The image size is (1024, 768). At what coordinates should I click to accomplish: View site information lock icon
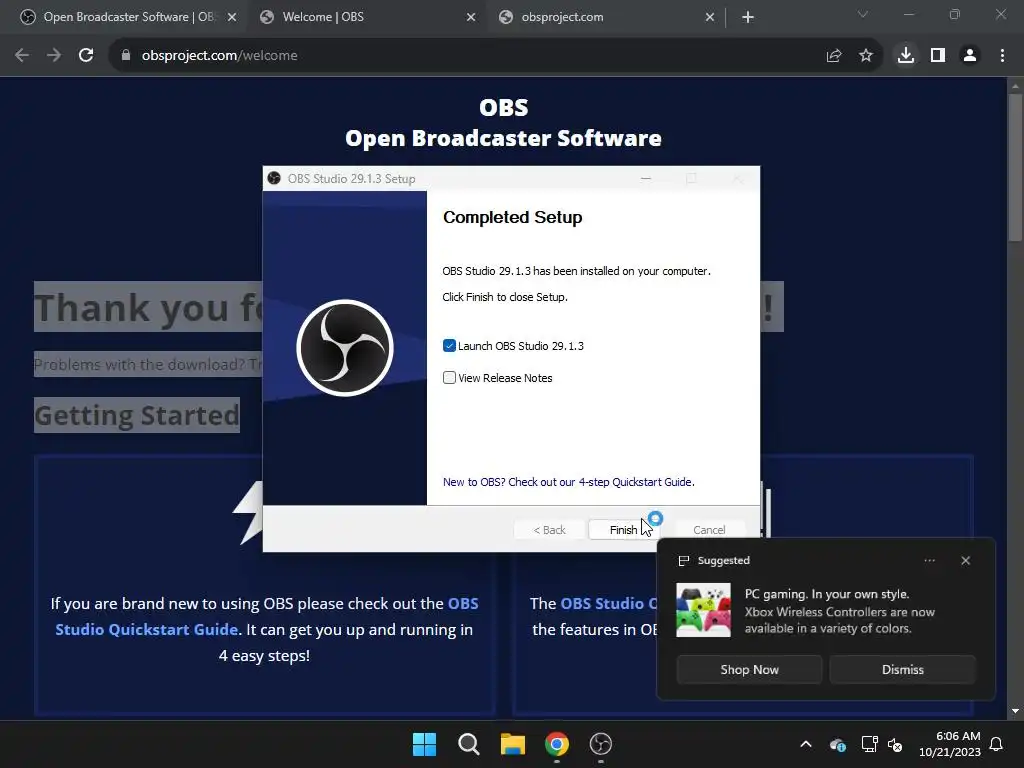pyautogui.click(x=125, y=56)
